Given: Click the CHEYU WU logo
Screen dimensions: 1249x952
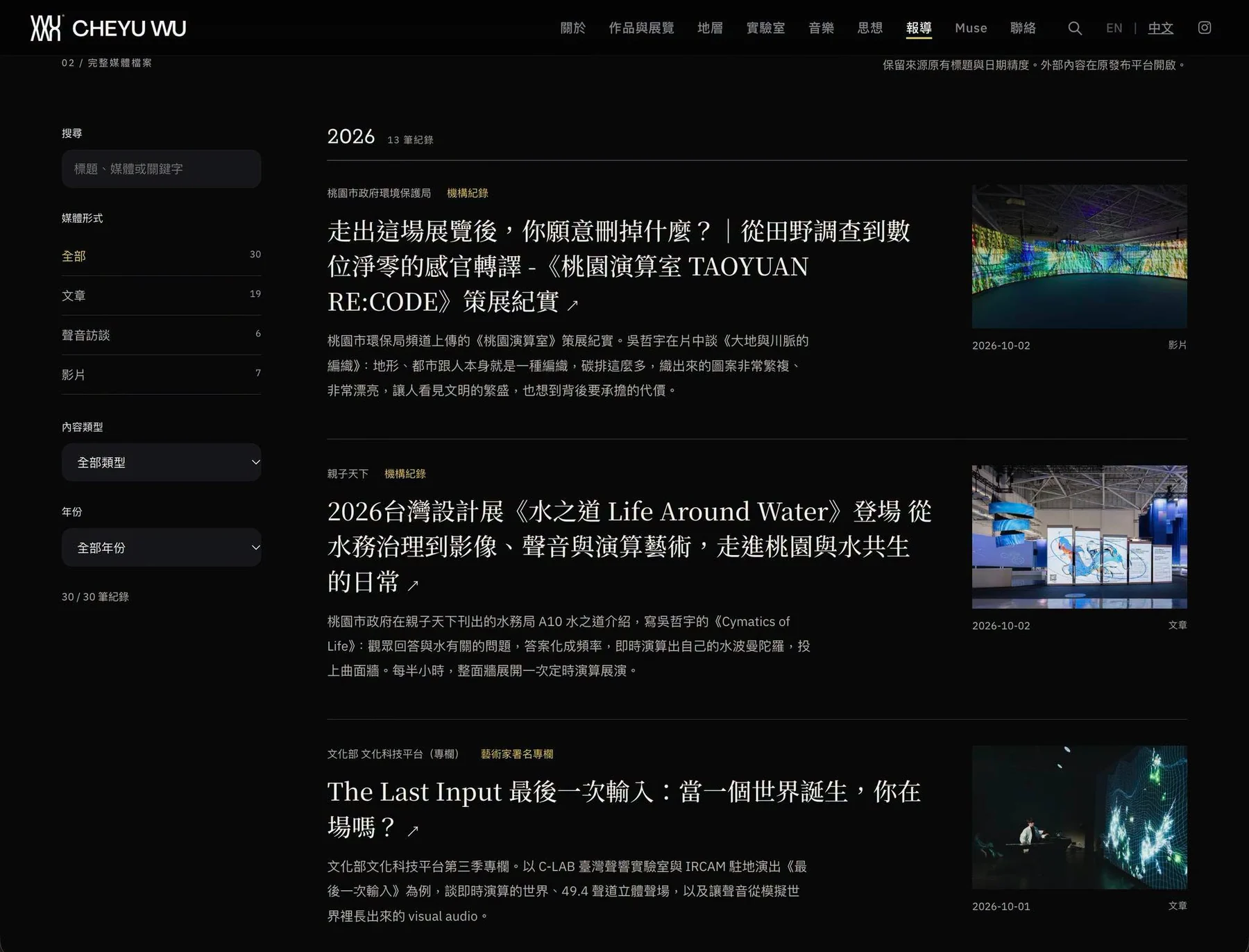Looking at the screenshot, I should tap(108, 28).
